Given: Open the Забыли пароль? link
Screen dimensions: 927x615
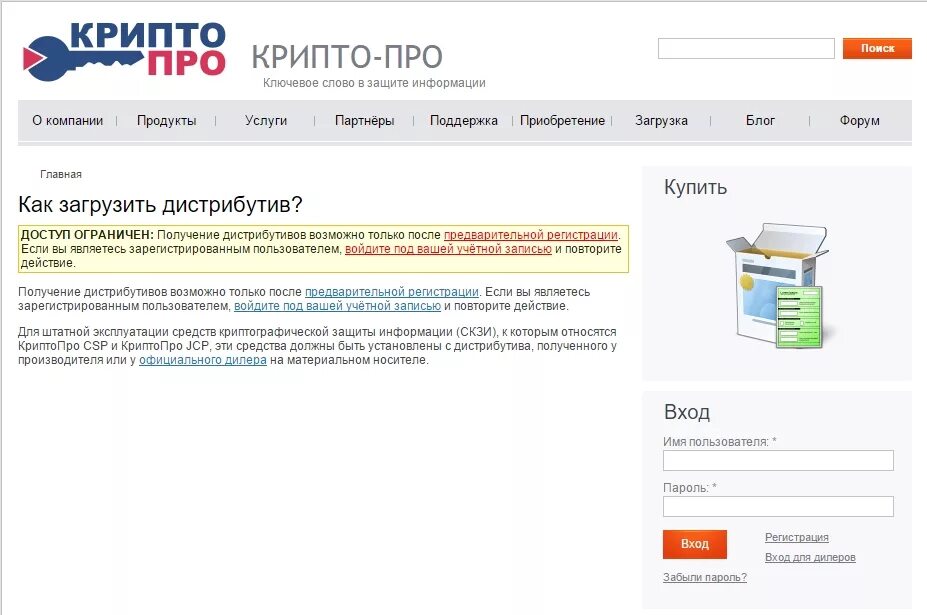Looking at the screenshot, I should (705, 577).
